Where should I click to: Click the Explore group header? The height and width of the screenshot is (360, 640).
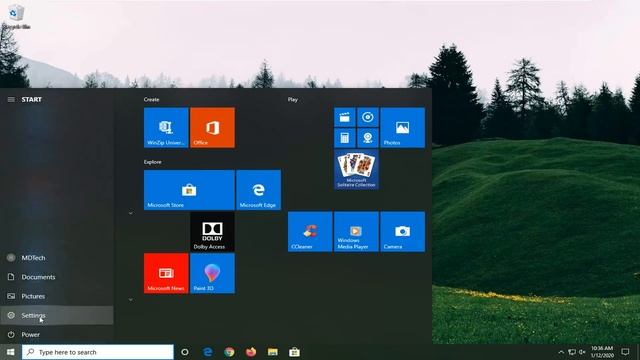tap(152, 162)
